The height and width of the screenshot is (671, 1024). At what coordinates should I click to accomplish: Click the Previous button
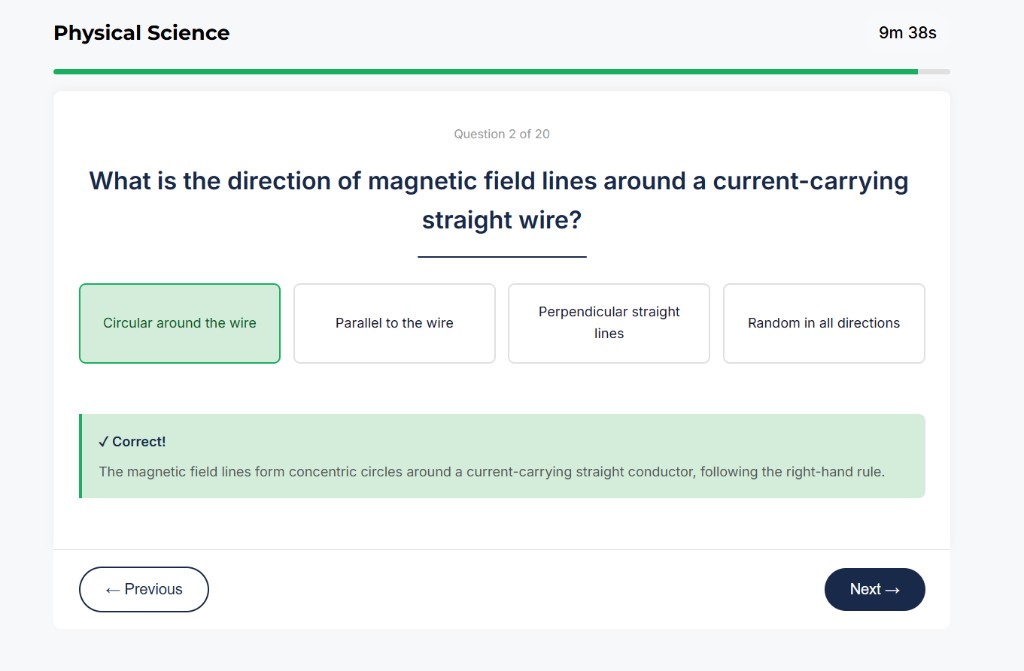tap(143, 589)
